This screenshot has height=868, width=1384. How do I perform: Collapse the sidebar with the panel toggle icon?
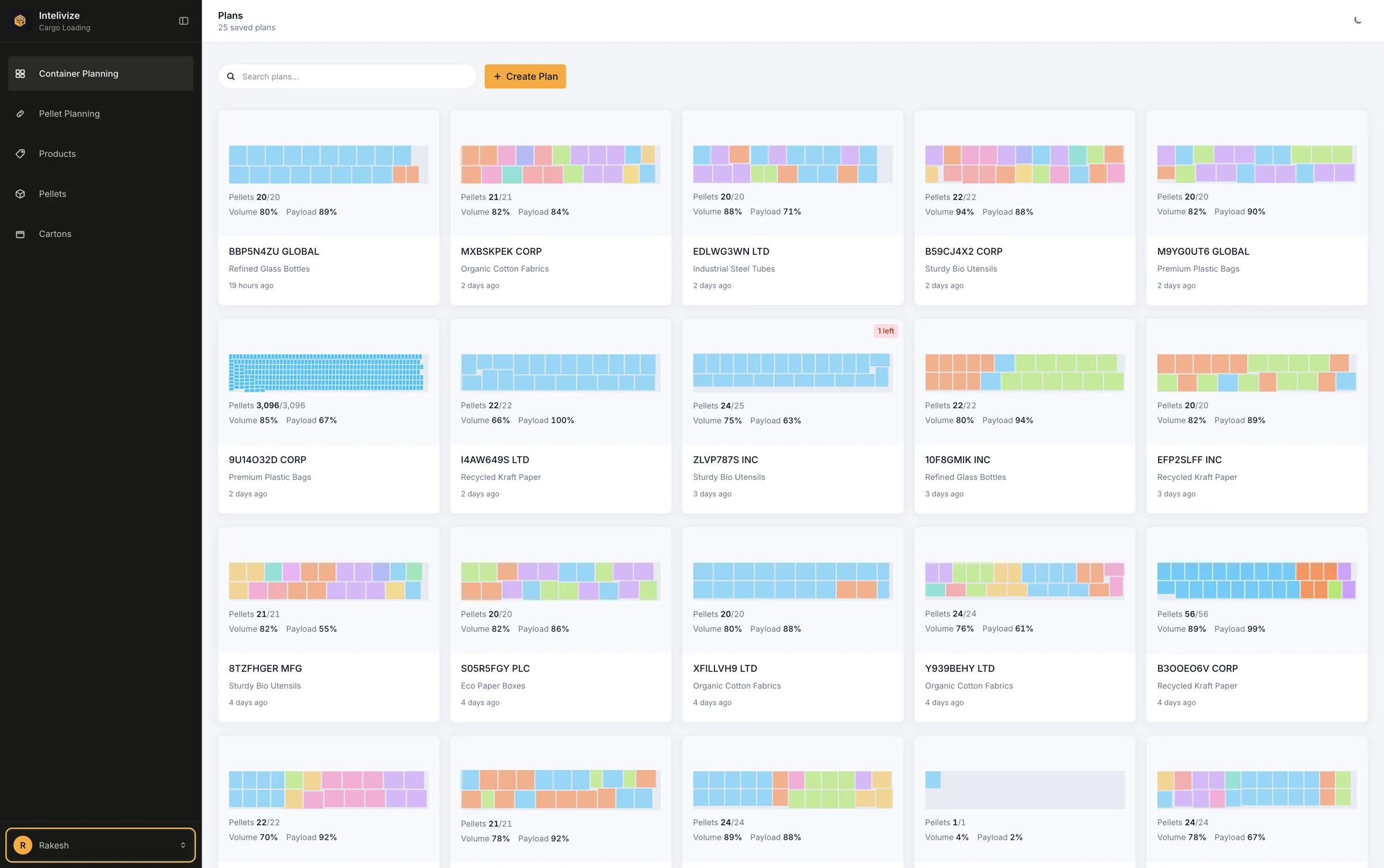pyautogui.click(x=183, y=21)
